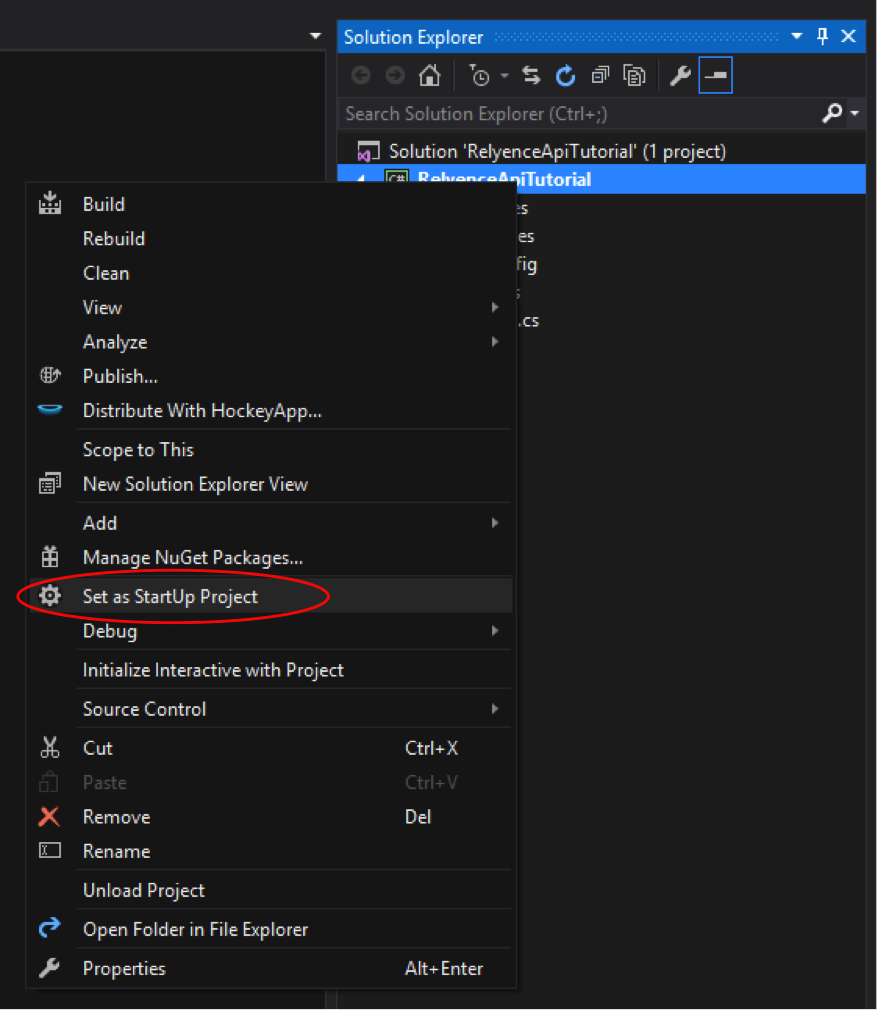
Task: Toggle the Preview Selected Items button
Action: pyautogui.click(x=715, y=76)
